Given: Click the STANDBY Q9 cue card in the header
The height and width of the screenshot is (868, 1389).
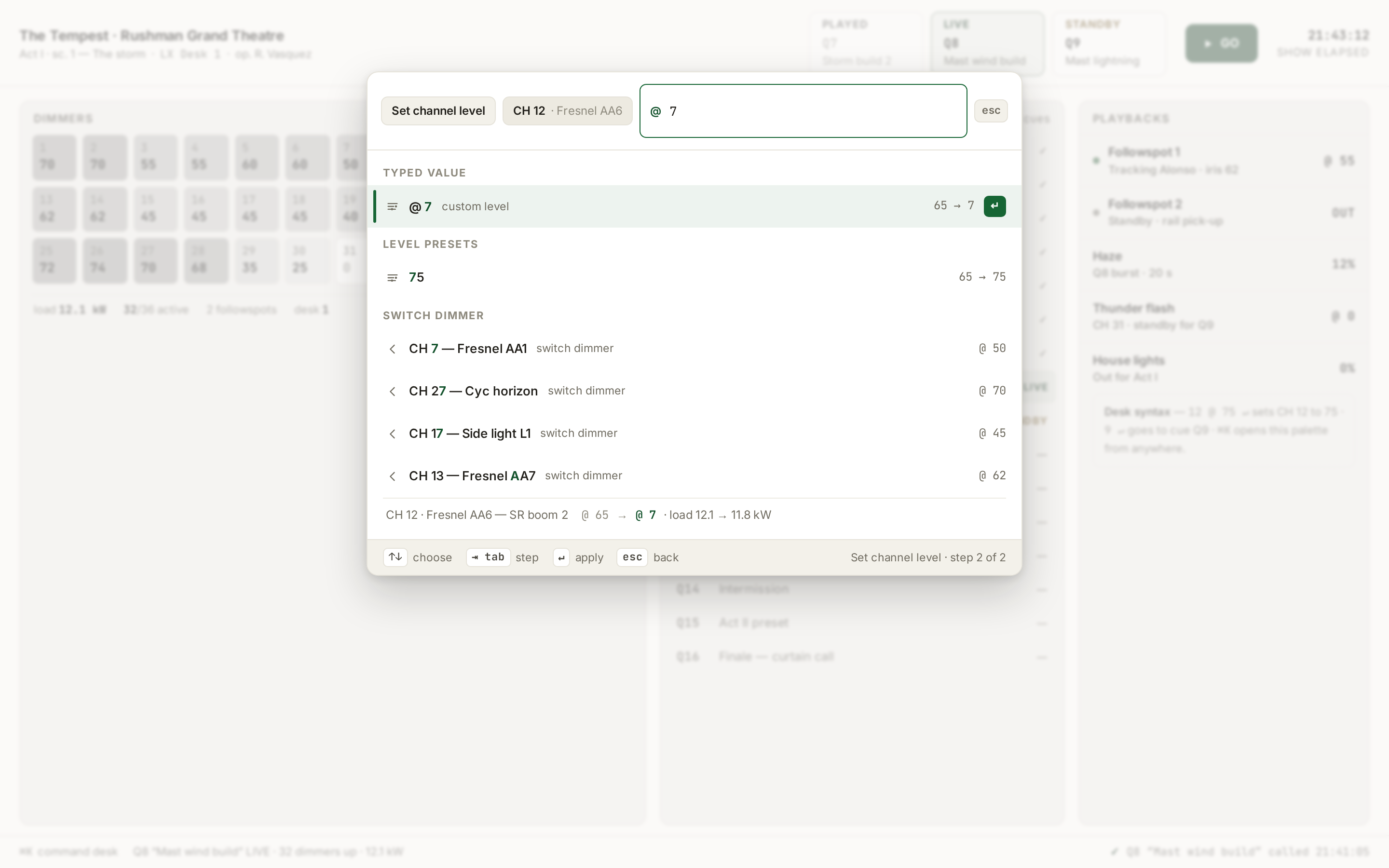Looking at the screenshot, I should [x=1109, y=43].
